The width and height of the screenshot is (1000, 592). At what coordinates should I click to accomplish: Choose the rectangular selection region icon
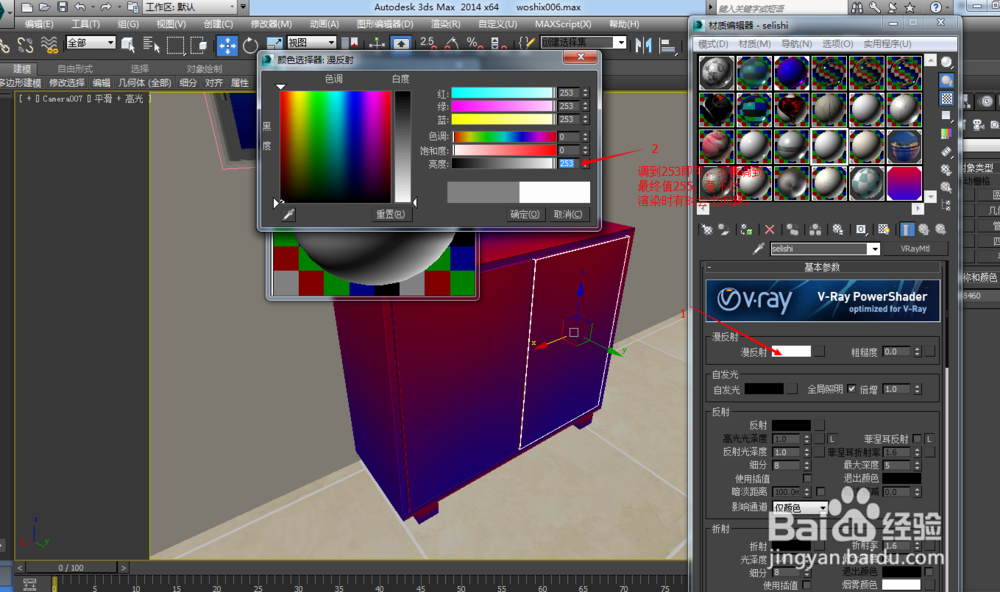175,45
